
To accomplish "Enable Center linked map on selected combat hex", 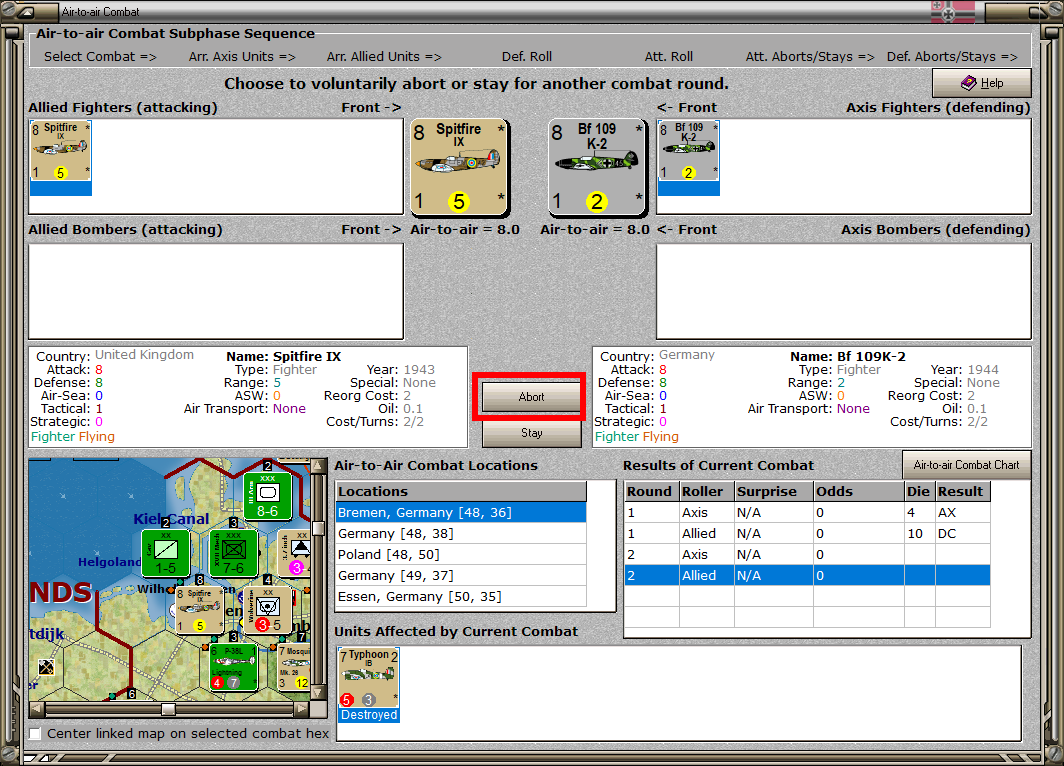I will pyautogui.click(x=35, y=733).
